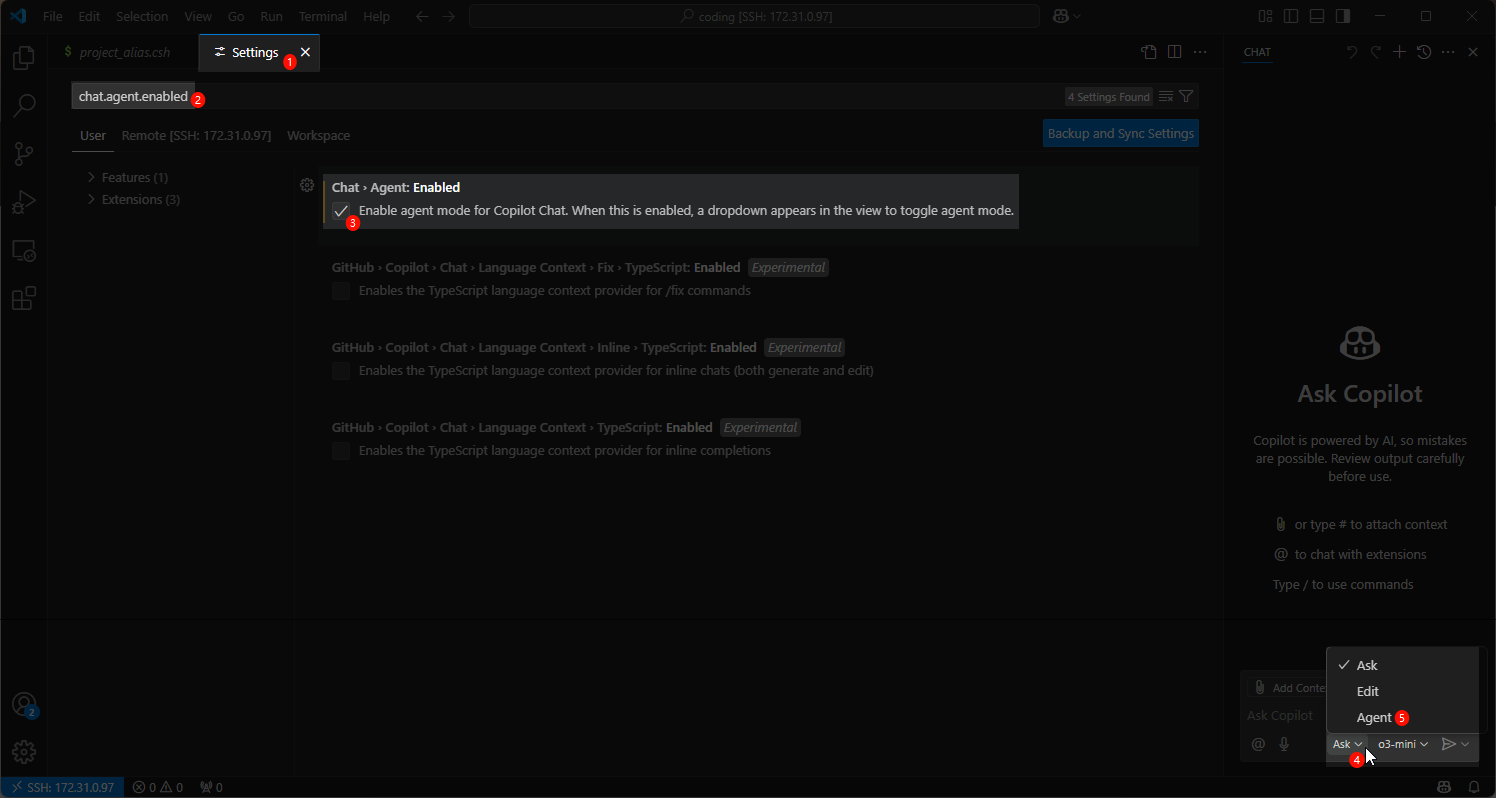Select the User settings scope

pos(93,135)
